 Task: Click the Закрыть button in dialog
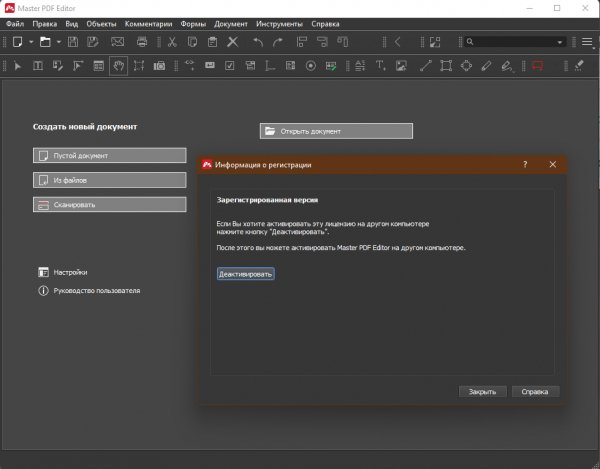point(483,391)
